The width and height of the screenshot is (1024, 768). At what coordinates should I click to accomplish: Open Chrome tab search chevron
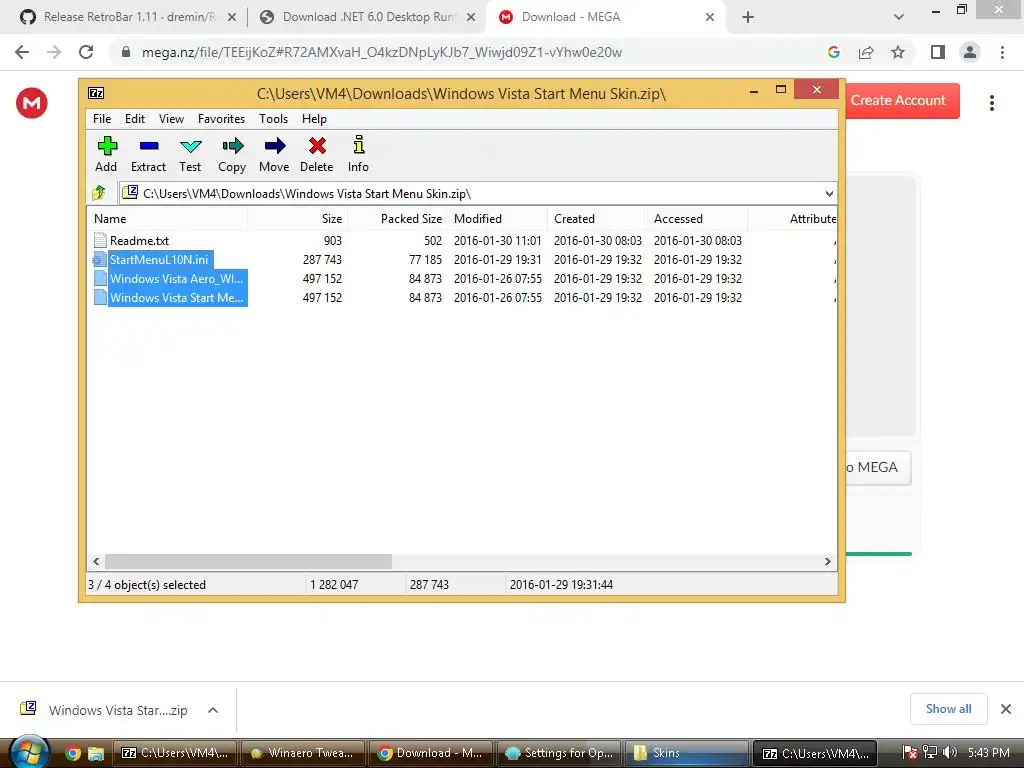click(899, 17)
